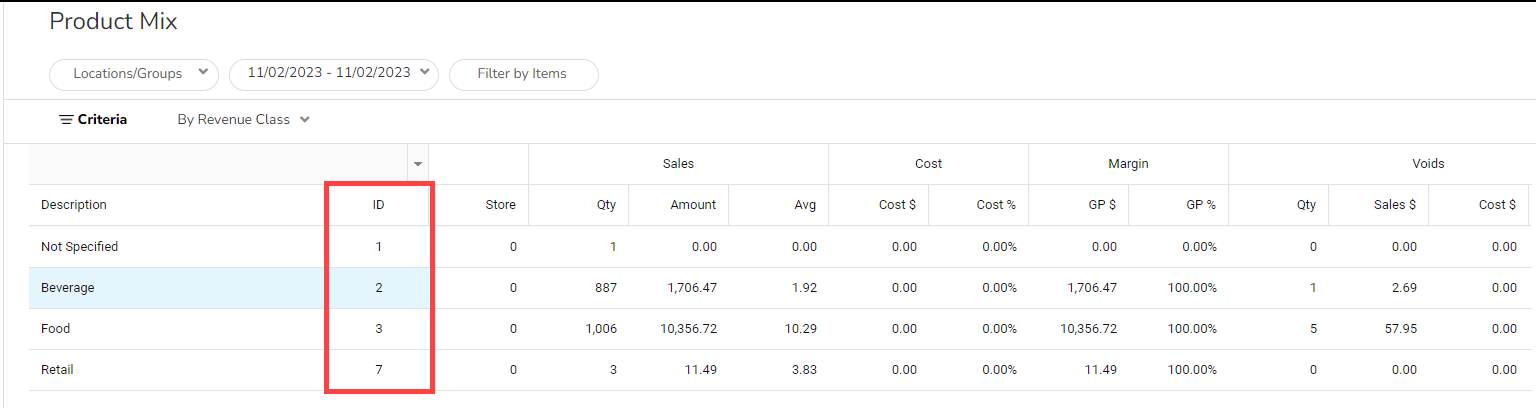
Task: Click the GP % column header
Action: coord(1199,205)
